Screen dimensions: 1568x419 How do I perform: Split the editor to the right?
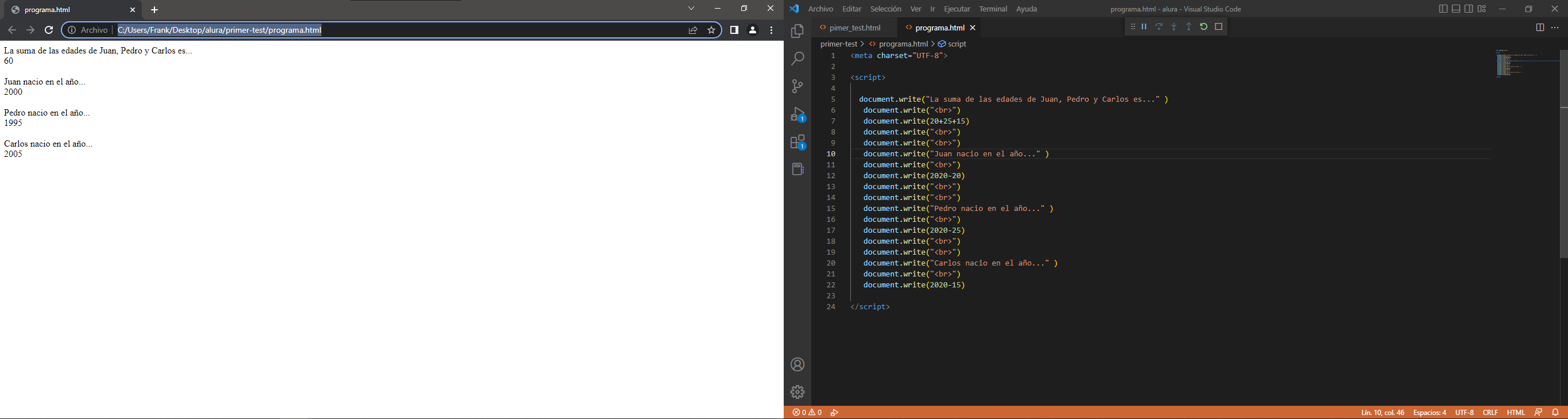pyautogui.click(x=1540, y=28)
